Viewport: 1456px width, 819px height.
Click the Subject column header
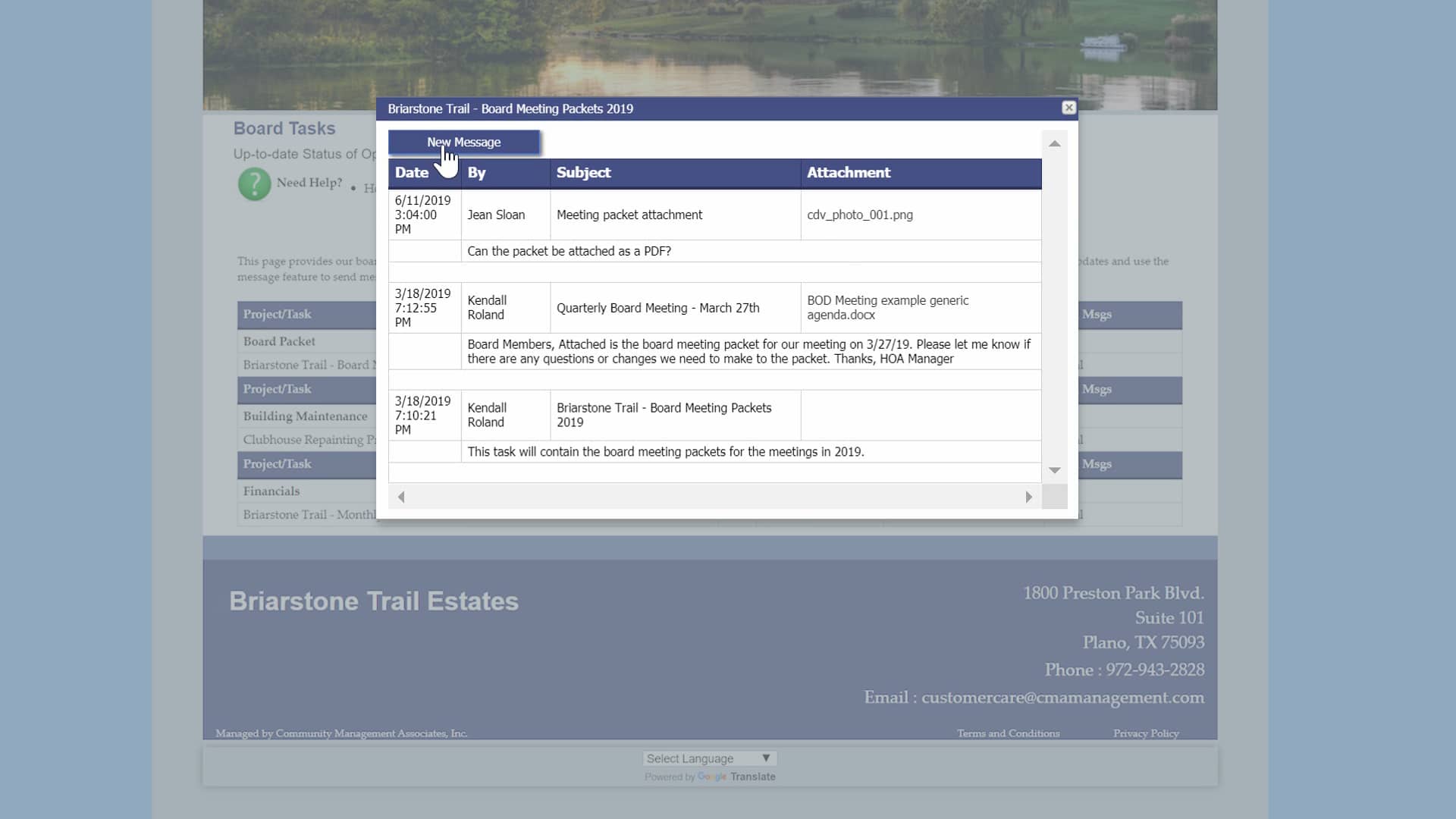(x=583, y=173)
